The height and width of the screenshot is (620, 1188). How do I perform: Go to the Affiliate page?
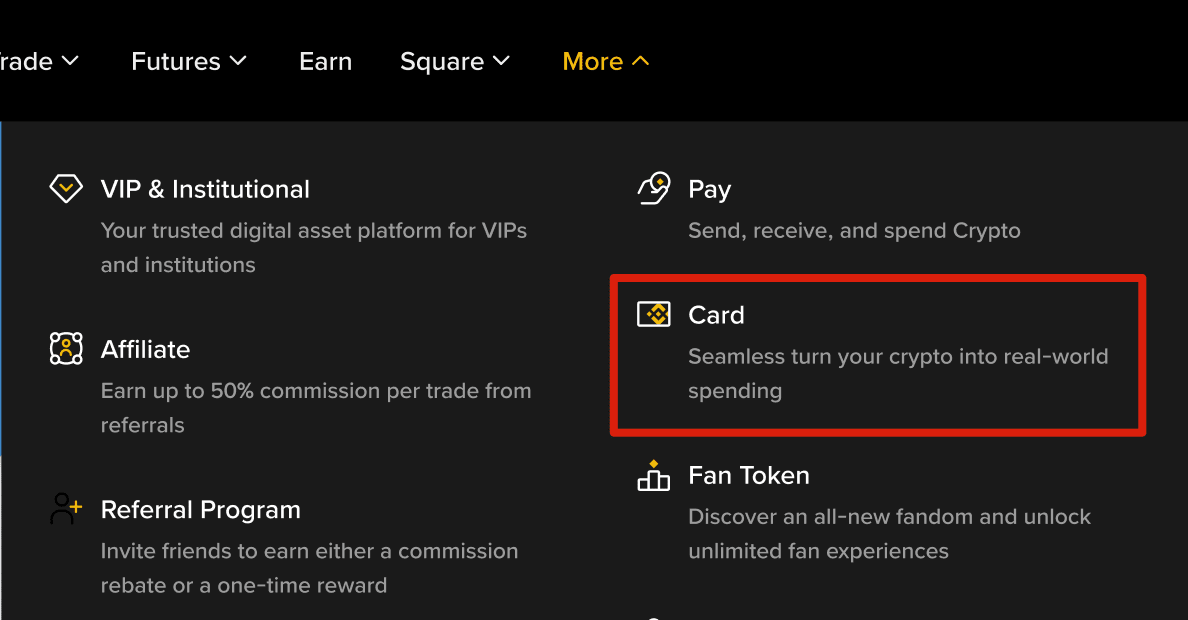pyautogui.click(x=145, y=349)
